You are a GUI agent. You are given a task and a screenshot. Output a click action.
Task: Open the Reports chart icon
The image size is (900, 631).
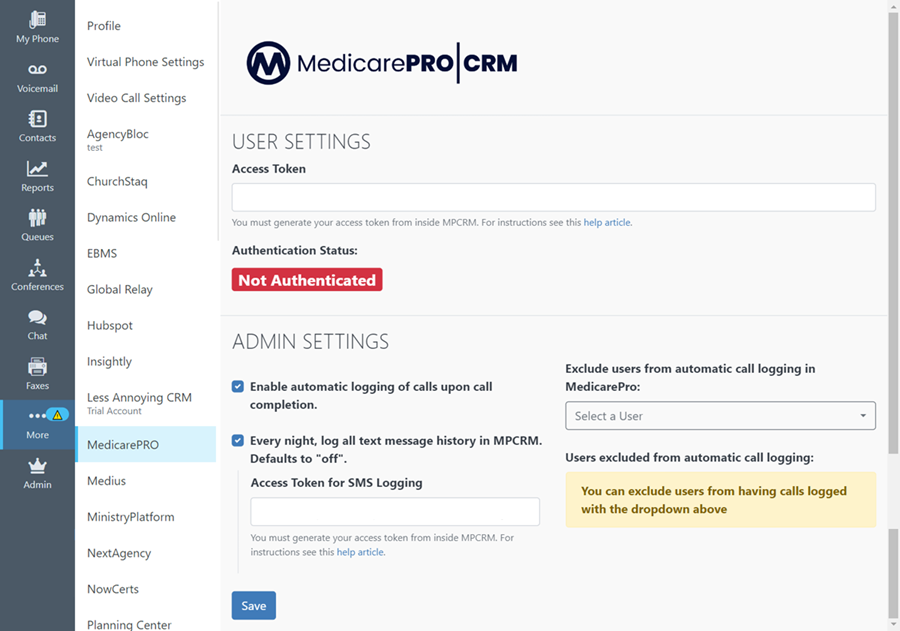pos(37,168)
